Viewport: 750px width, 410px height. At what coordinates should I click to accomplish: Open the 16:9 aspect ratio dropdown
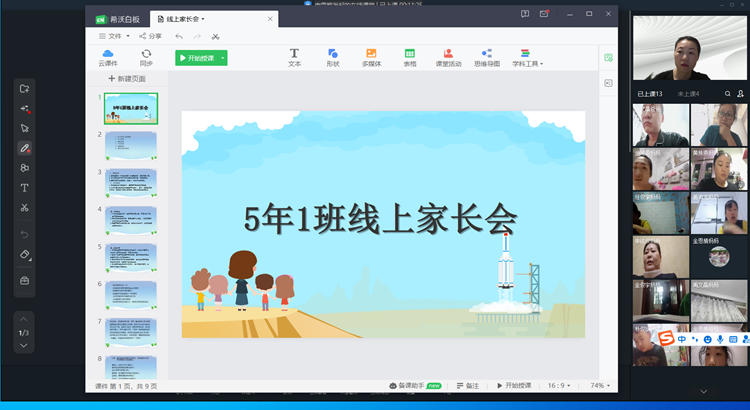click(562, 385)
